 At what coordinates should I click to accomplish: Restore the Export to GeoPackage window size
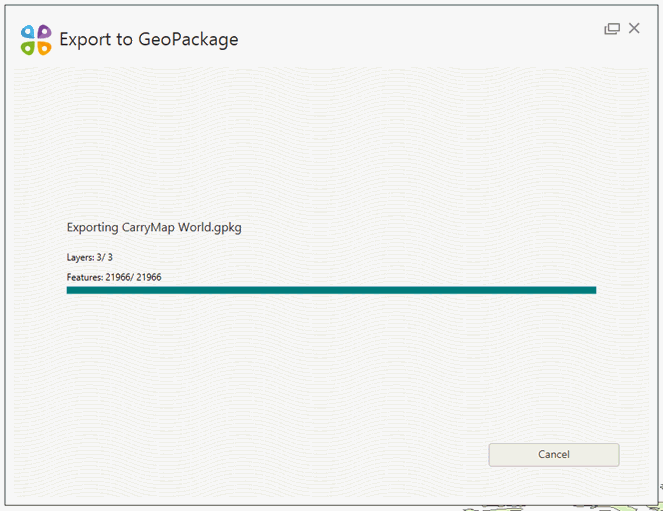point(612,29)
